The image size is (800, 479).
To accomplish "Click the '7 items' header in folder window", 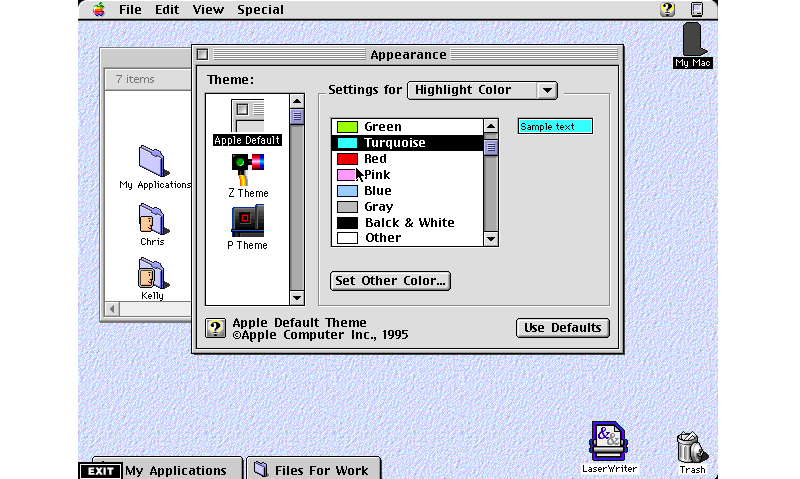I will pos(135,80).
